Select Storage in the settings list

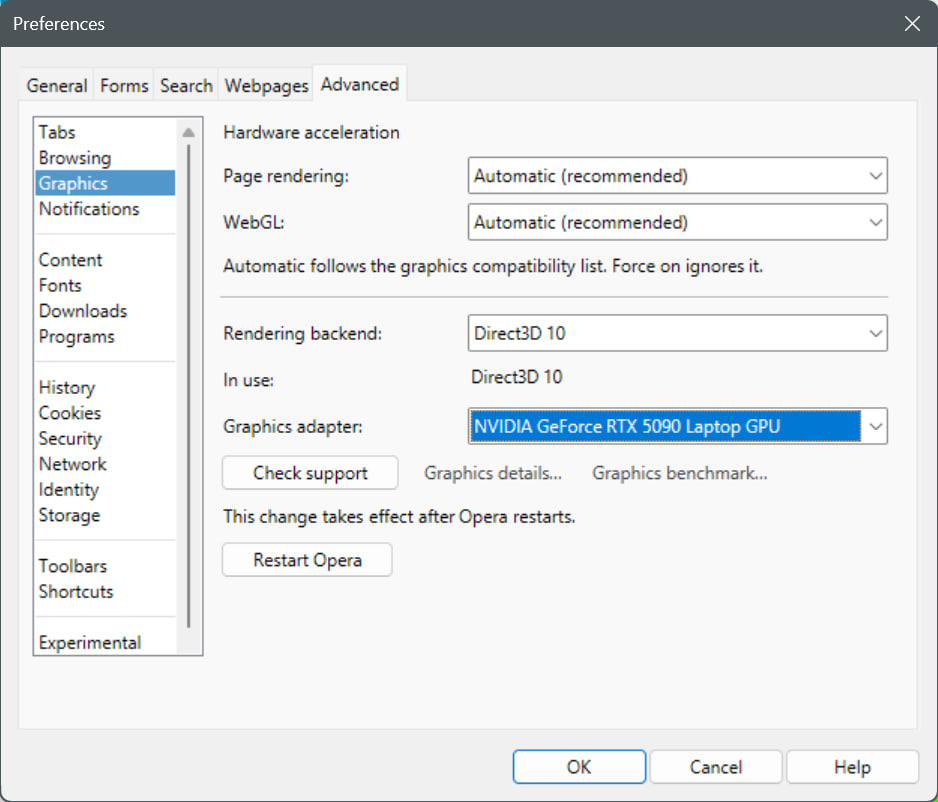point(105,515)
